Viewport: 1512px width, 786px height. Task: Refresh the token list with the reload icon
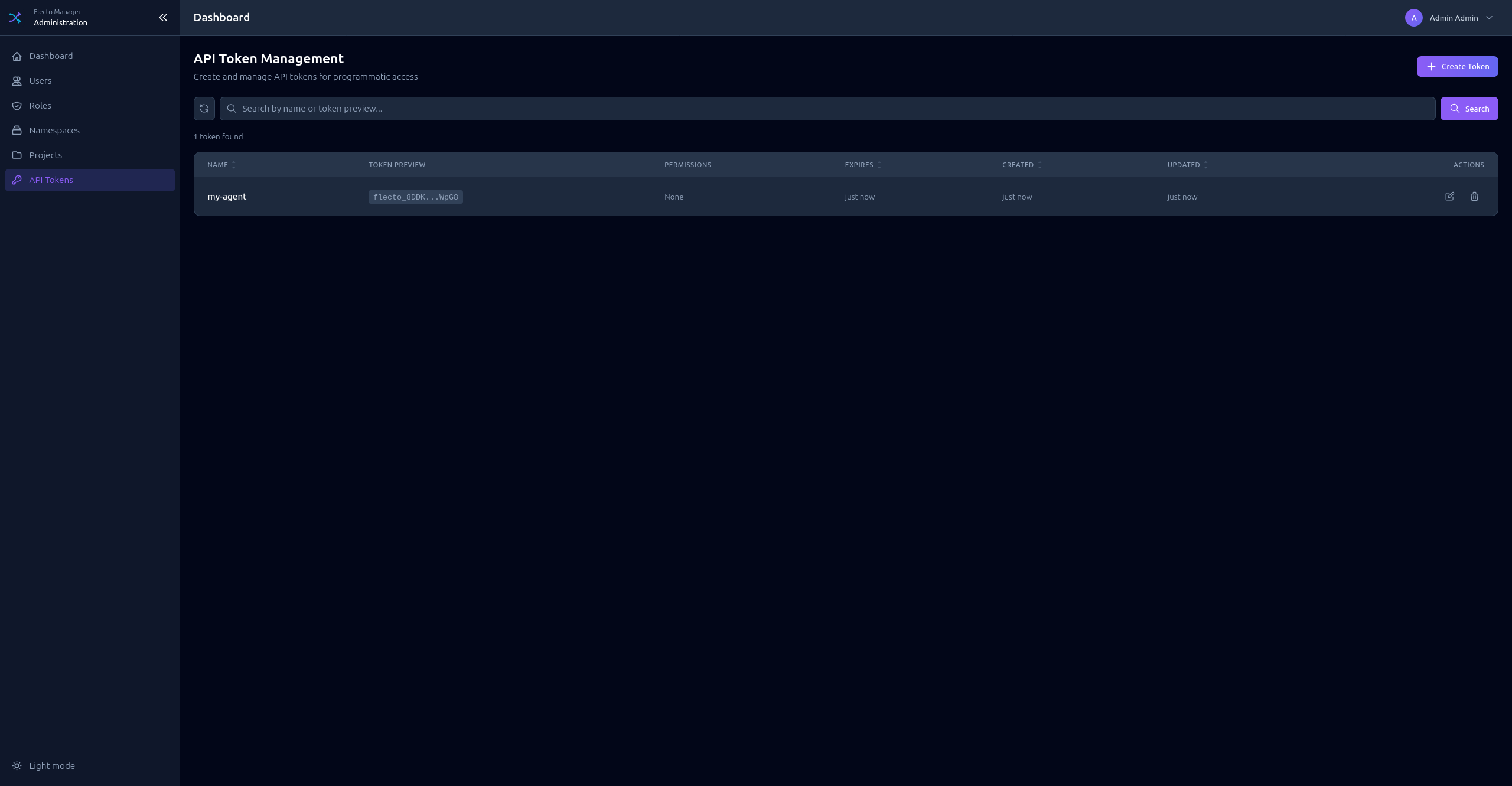[x=204, y=109]
